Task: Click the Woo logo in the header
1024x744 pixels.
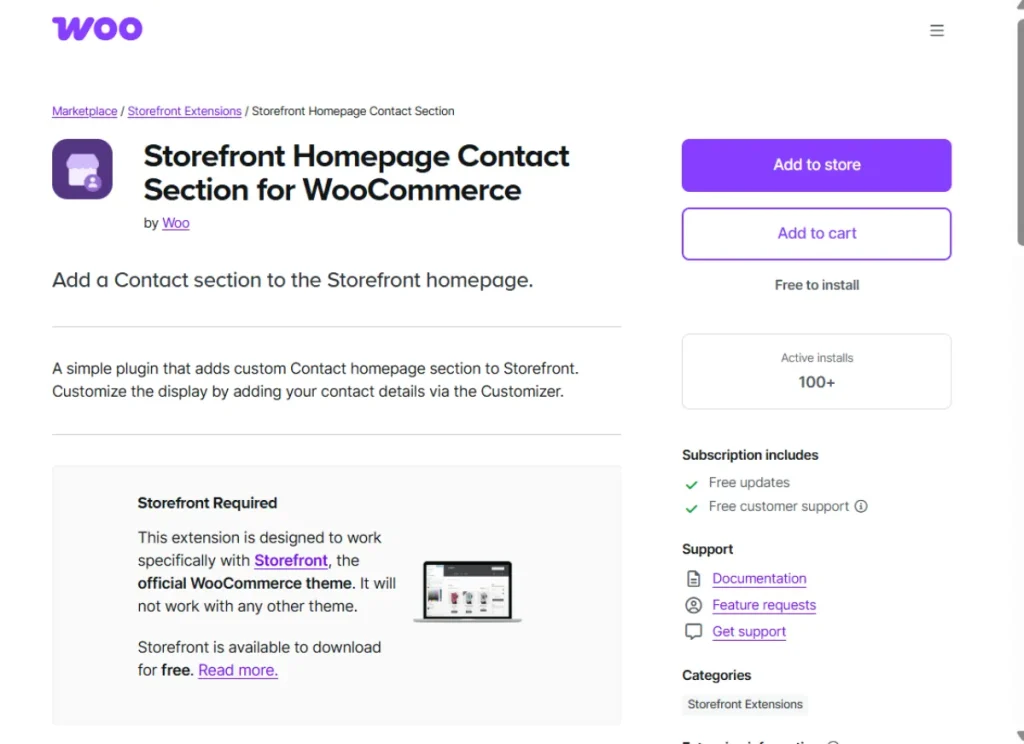Action: coord(96,28)
